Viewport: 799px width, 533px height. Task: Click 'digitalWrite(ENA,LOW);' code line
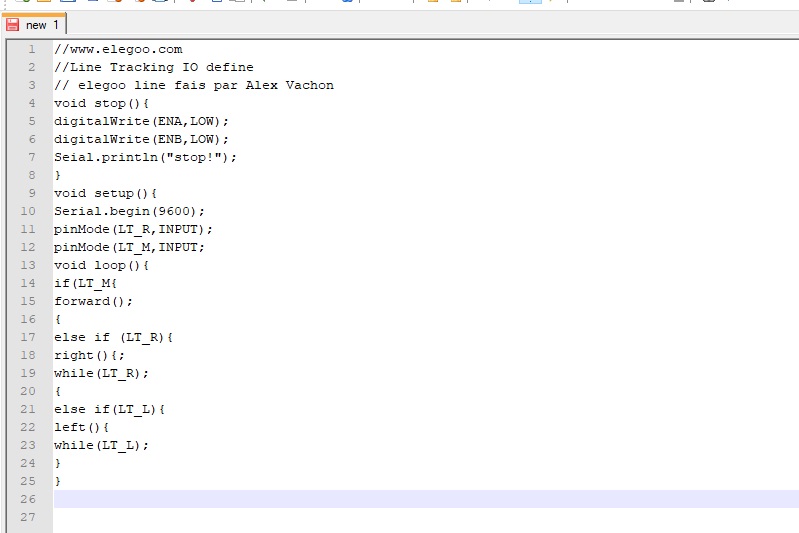142,121
